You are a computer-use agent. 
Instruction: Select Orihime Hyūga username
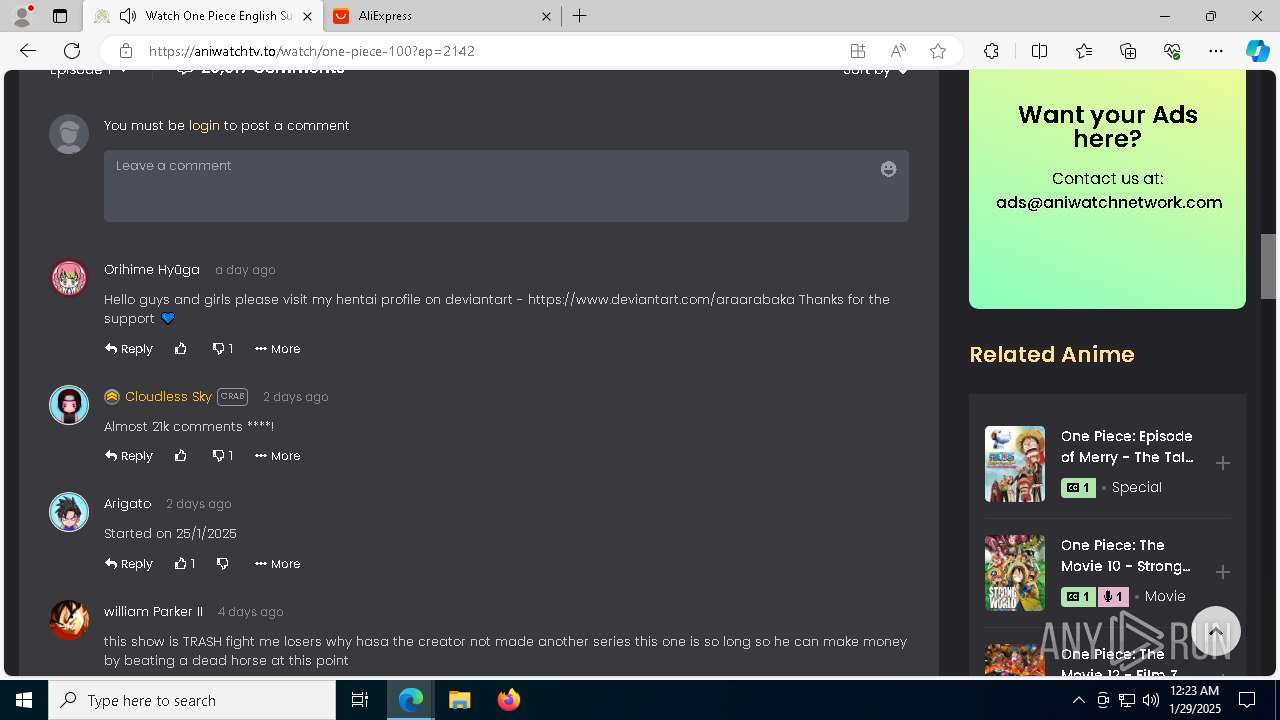(x=152, y=270)
